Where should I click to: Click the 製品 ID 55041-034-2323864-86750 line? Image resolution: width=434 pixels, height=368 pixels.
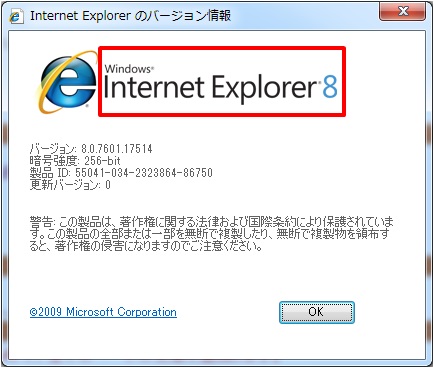pos(121,173)
